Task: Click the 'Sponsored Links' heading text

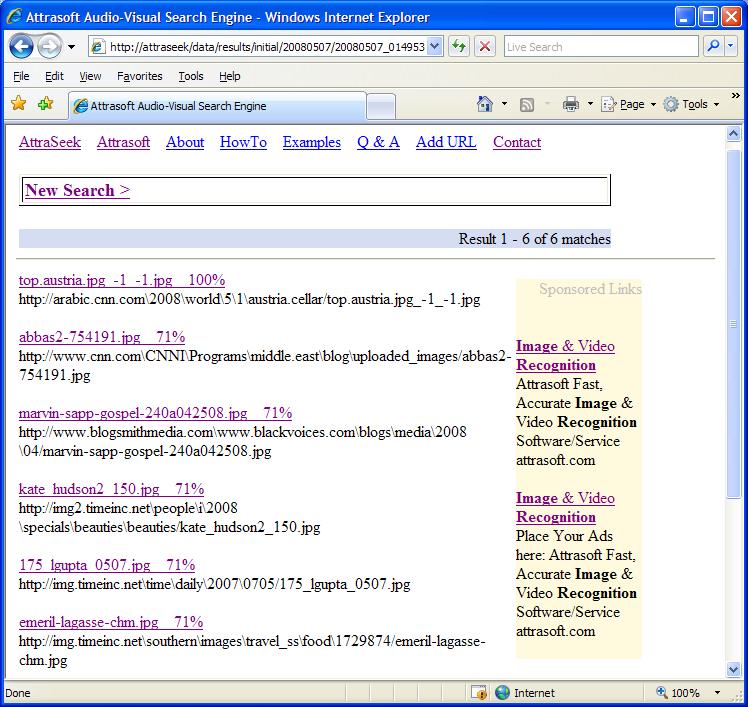Action: click(x=590, y=289)
